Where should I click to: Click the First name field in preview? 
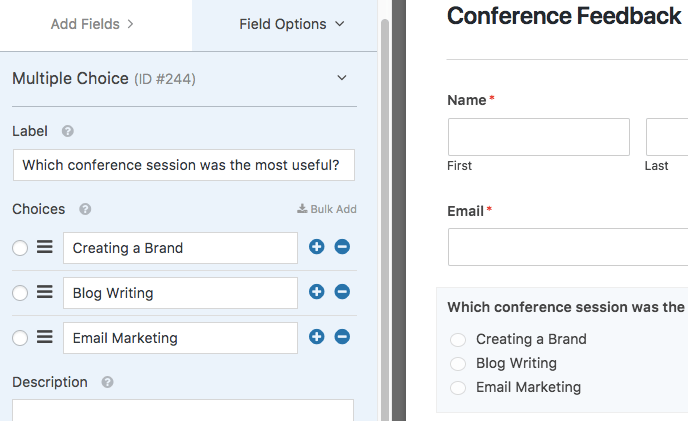click(x=538, y=137)
